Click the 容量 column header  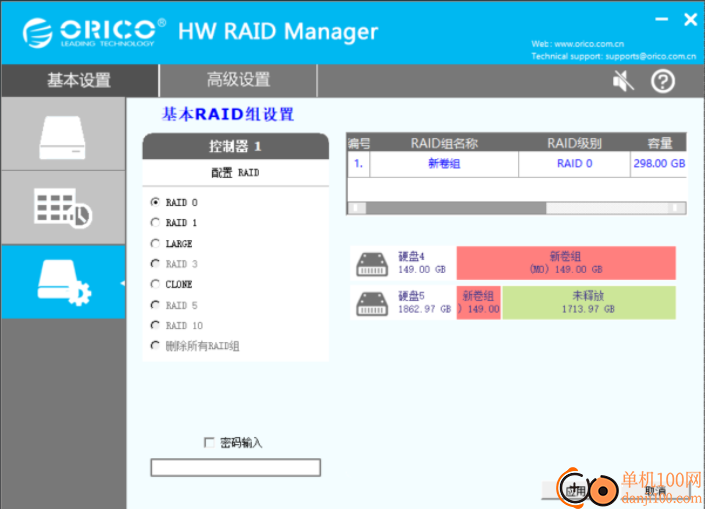coord(659,143)
